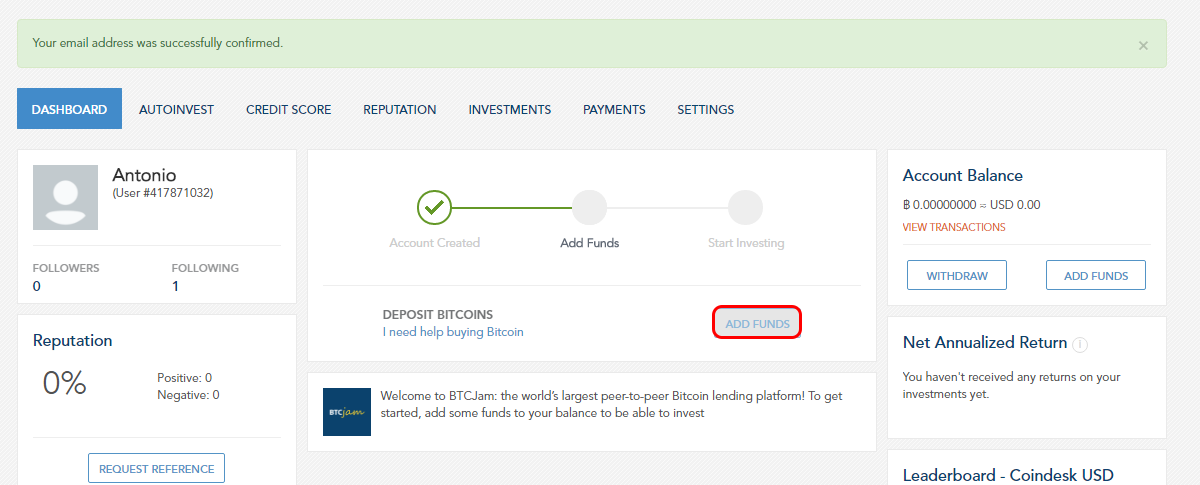Screen dimensions: 1200x485
Task: Click the Deposit Bitcoins heading
Action: [438, 315]
